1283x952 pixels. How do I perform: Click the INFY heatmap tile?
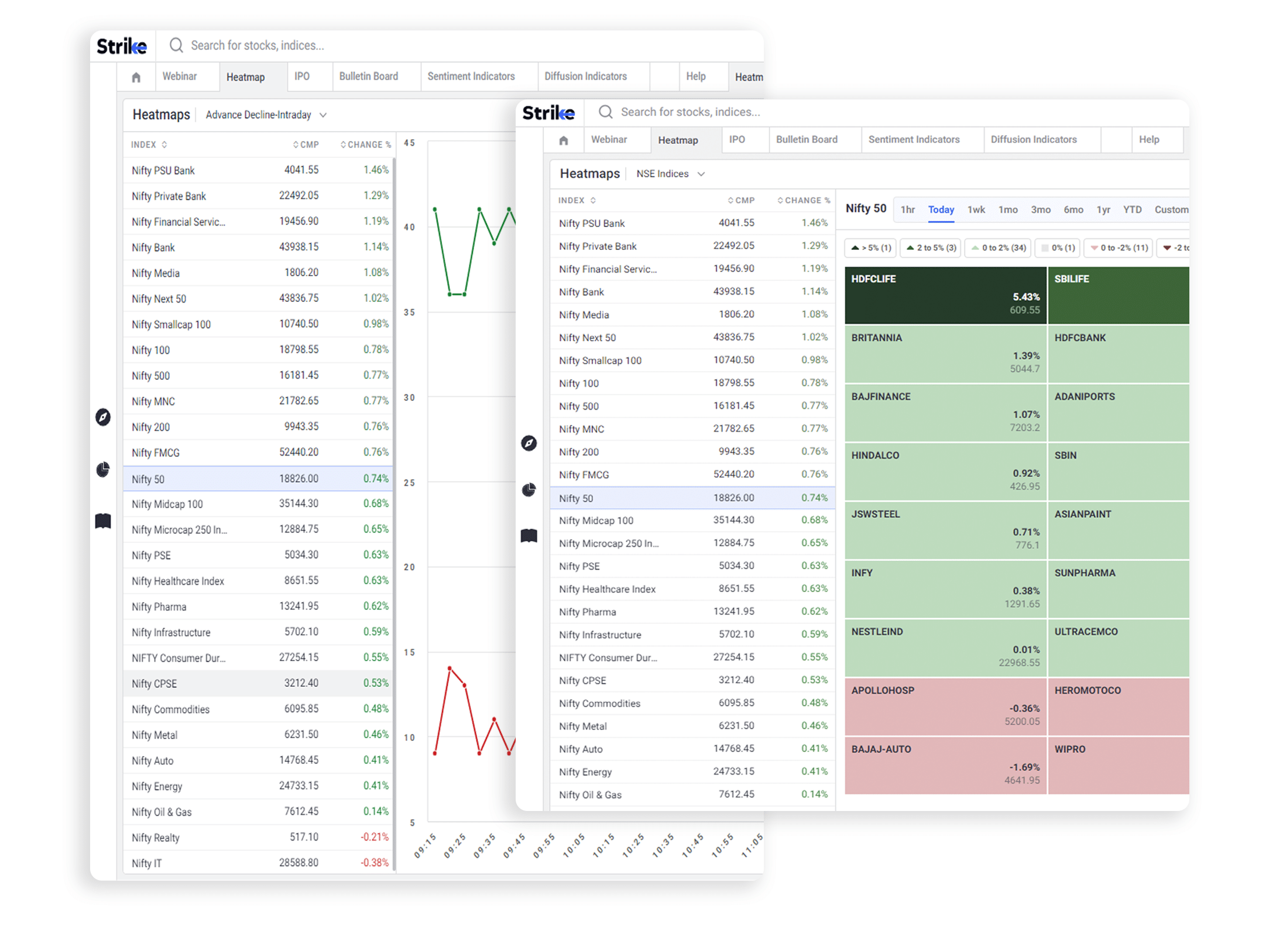[945, 589]
